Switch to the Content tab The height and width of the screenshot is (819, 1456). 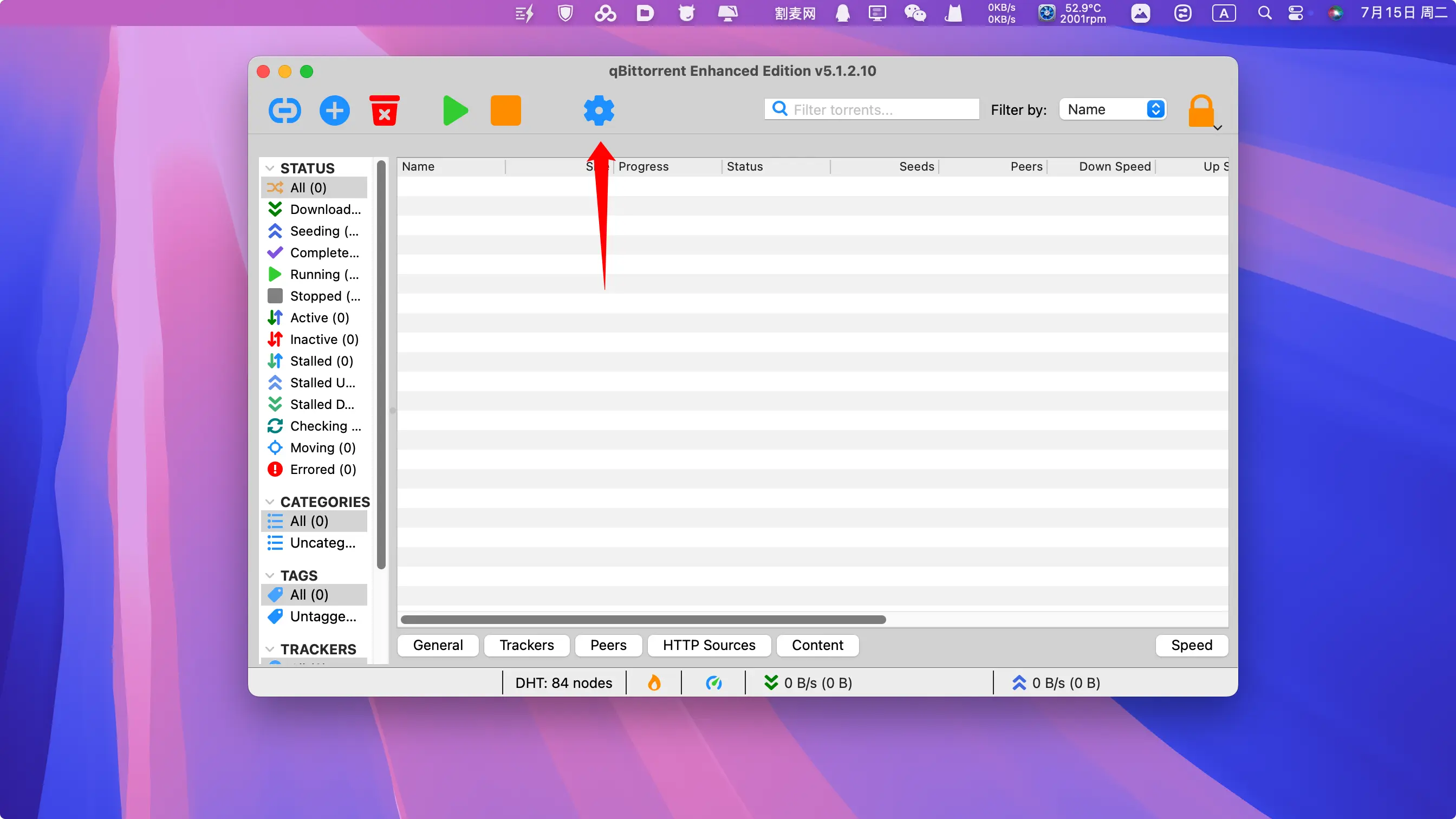(817, 646)
